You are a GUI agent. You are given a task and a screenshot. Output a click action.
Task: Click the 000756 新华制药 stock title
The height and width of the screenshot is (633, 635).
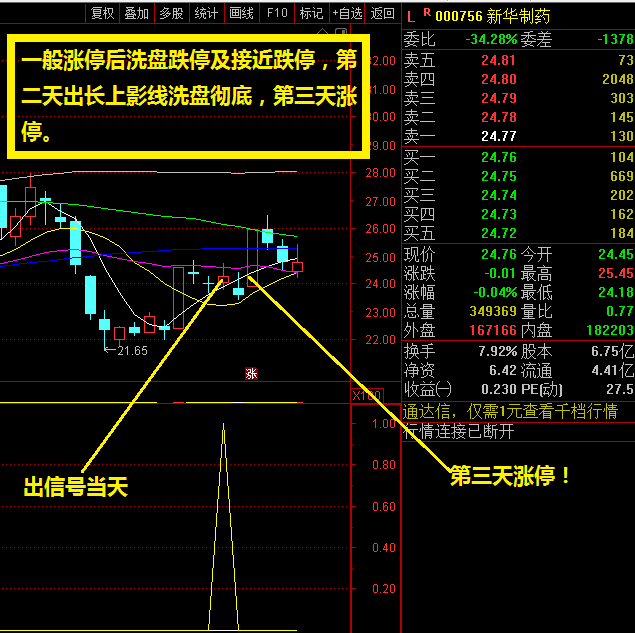pyautogui.click(x=492, y=17)
